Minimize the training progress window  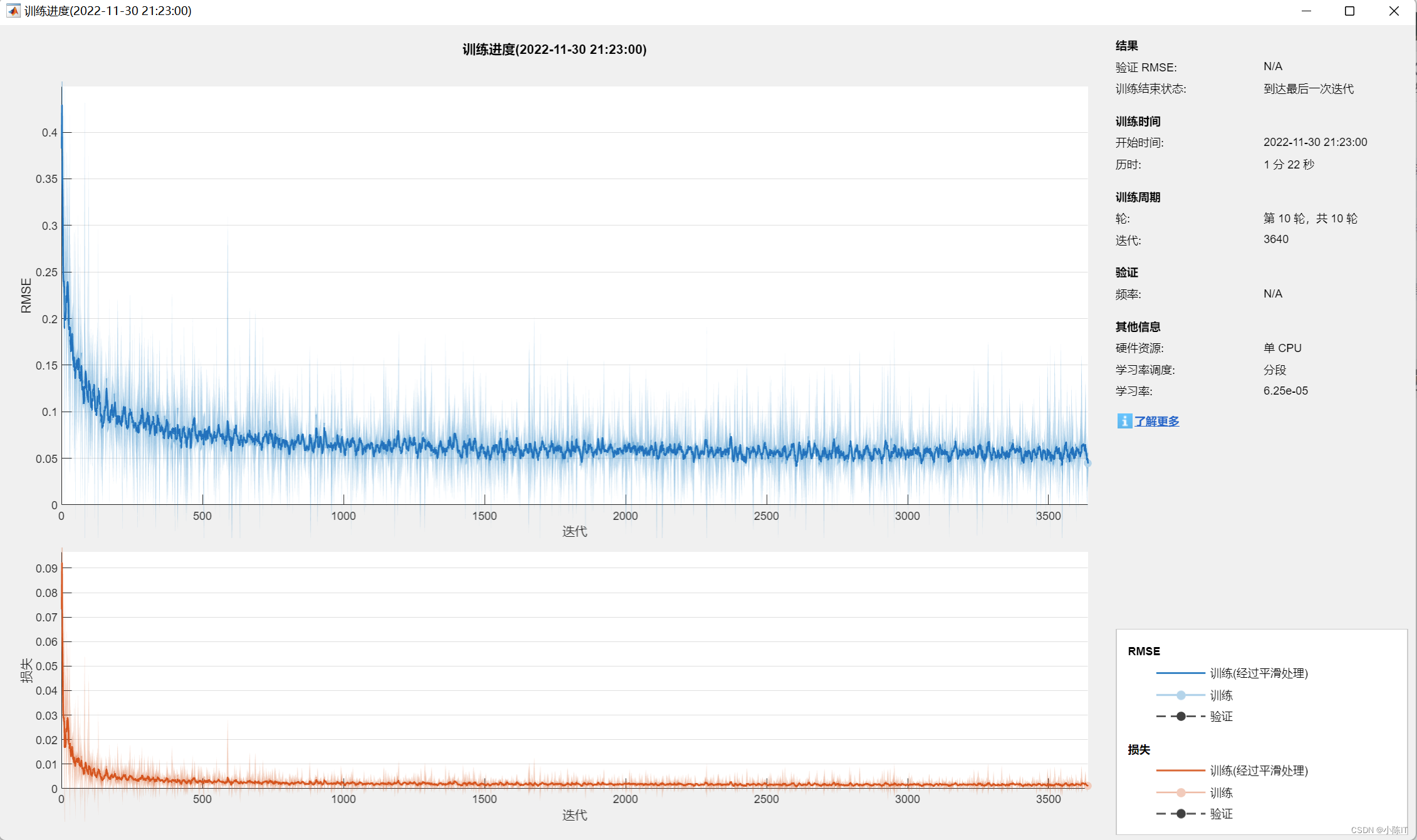pos(1306,11)
